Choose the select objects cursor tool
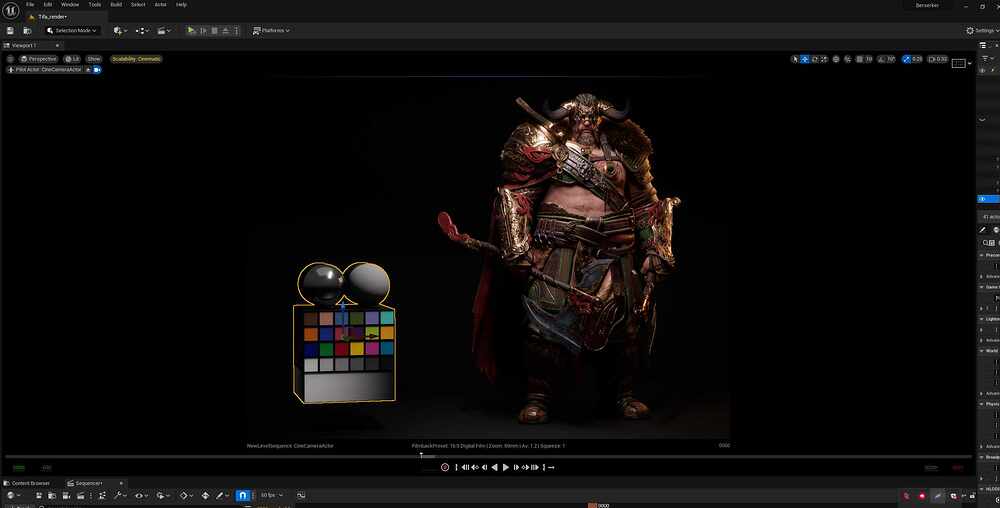The image size is (1000, 508). [795, 59]
